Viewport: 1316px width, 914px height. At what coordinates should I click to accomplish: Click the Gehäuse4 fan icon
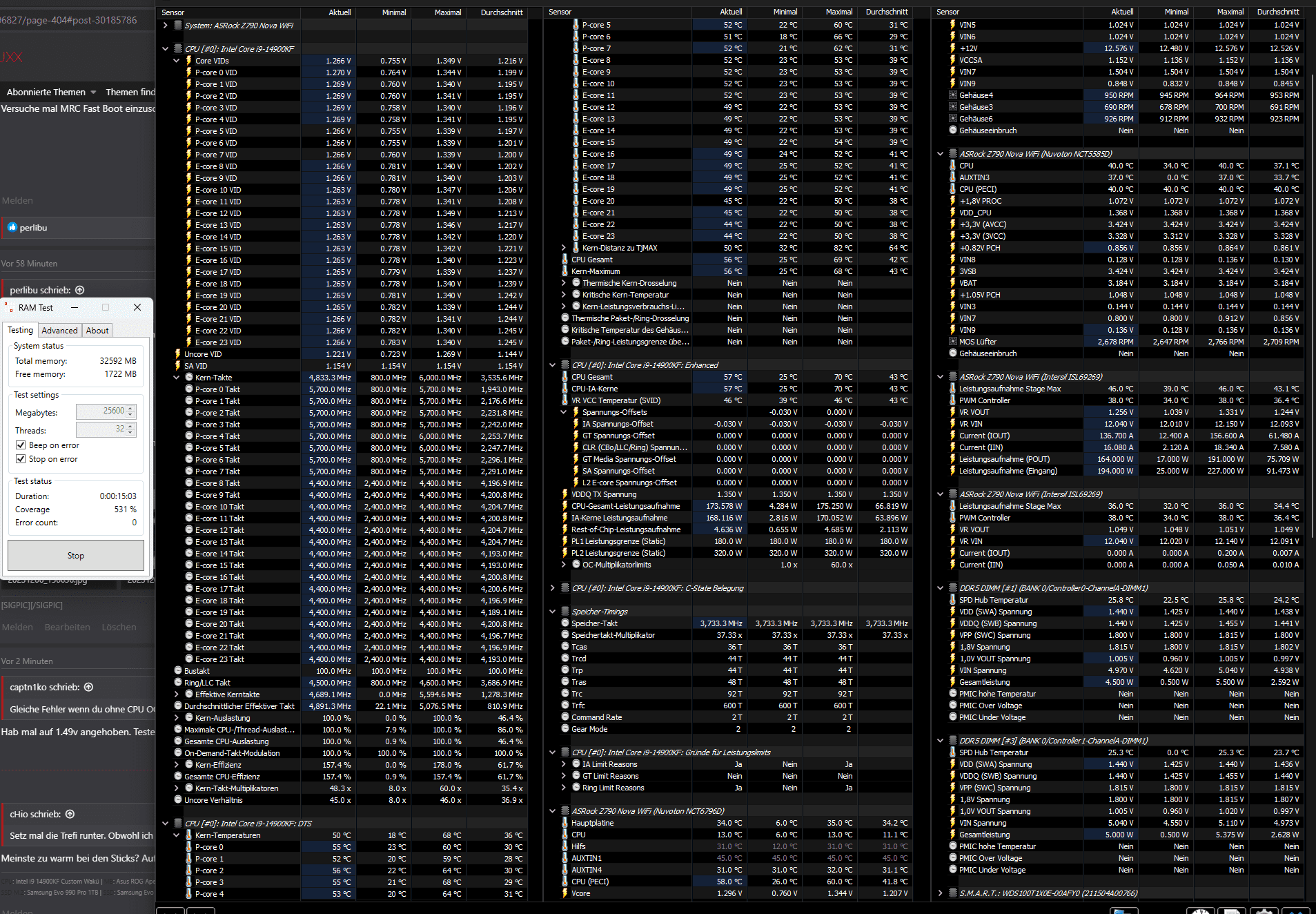tap(952, 95)
